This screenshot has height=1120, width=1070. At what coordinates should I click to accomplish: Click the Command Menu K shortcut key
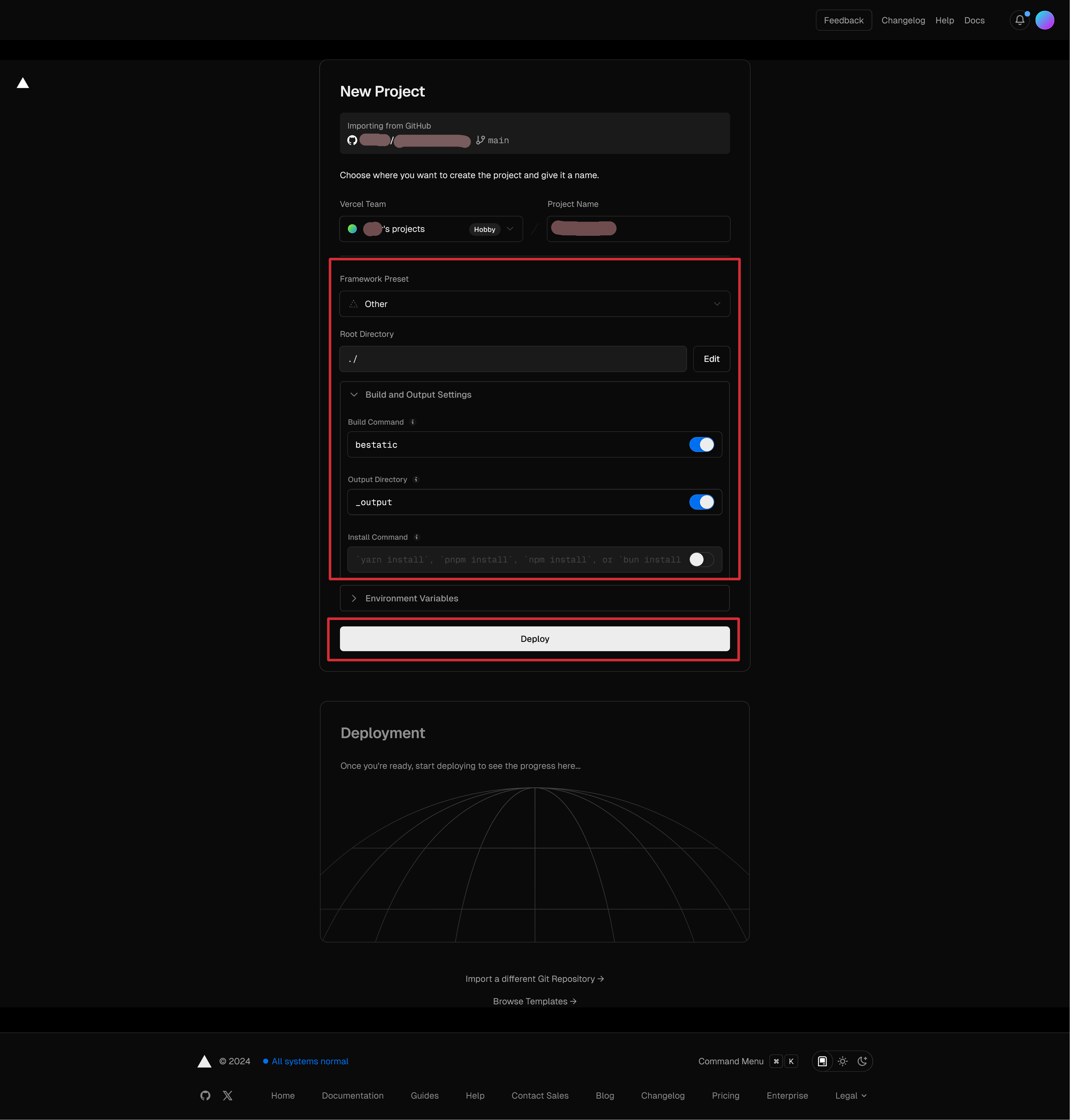click(x=791, y=1061)
